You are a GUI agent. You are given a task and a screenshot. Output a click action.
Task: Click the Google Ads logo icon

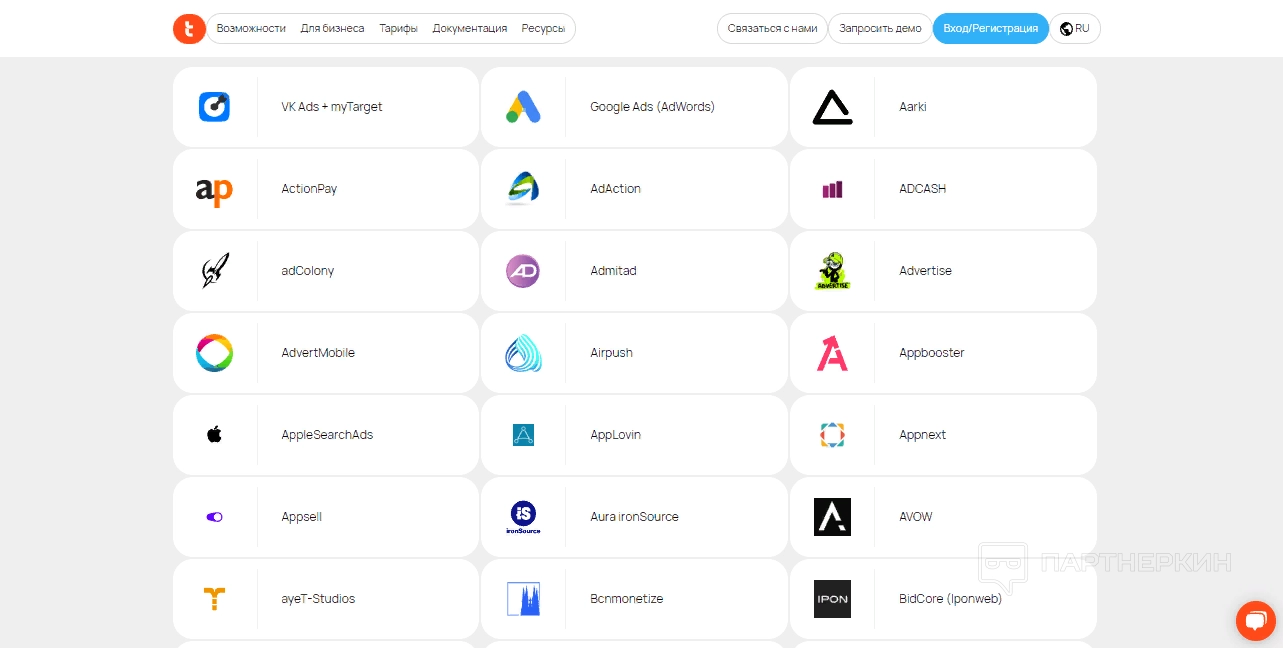(523, 107)
